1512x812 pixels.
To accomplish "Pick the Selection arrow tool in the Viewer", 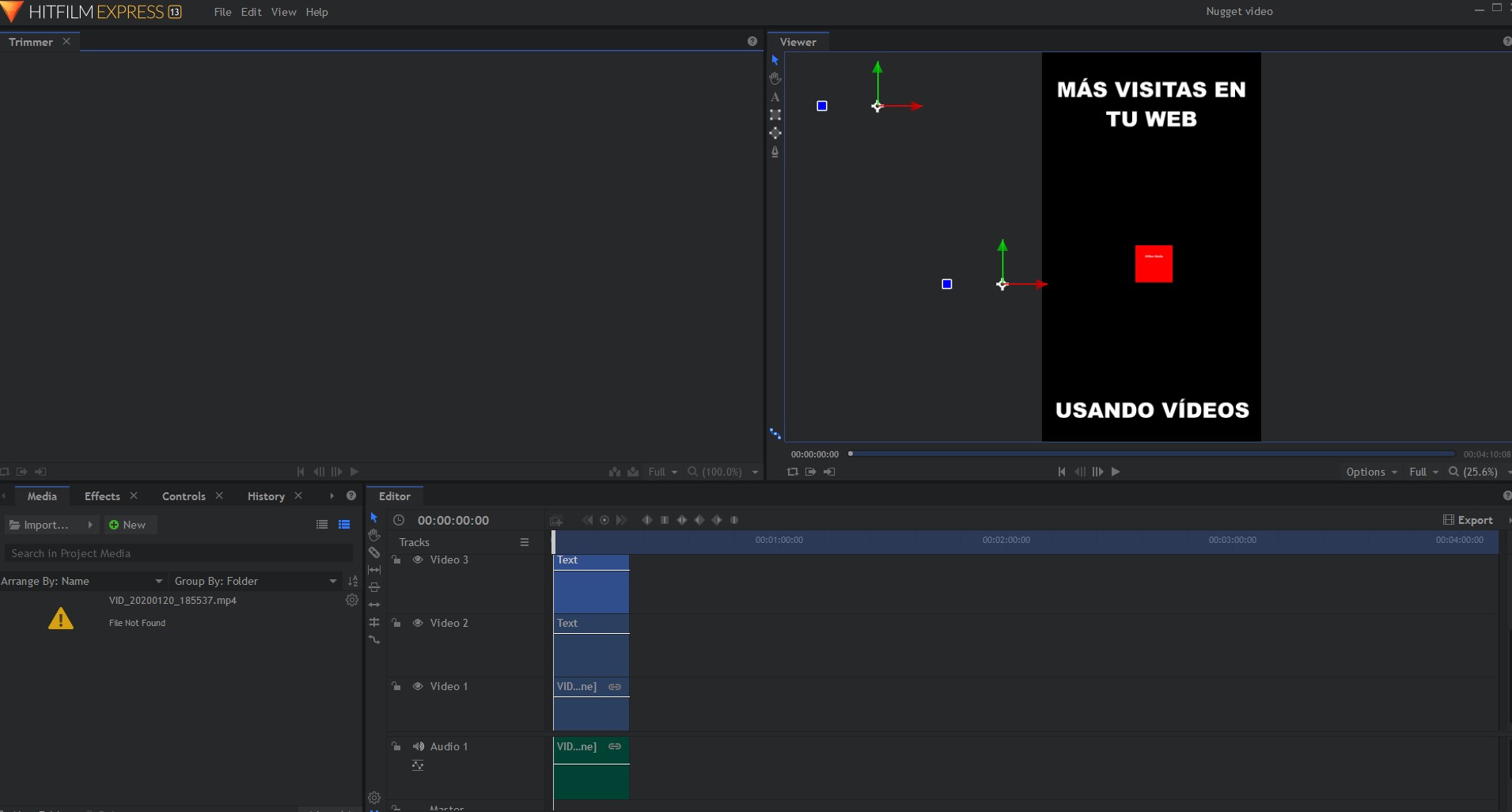I will click(775, 60).
